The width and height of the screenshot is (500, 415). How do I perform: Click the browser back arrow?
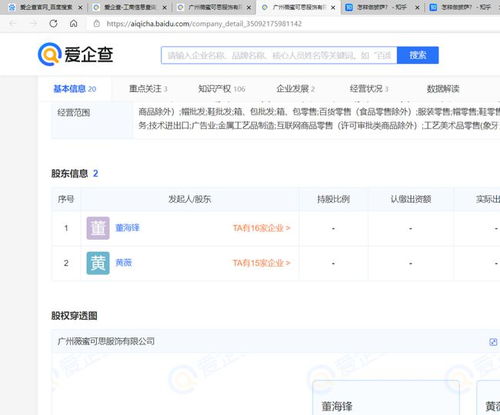[x=13, y=23]
